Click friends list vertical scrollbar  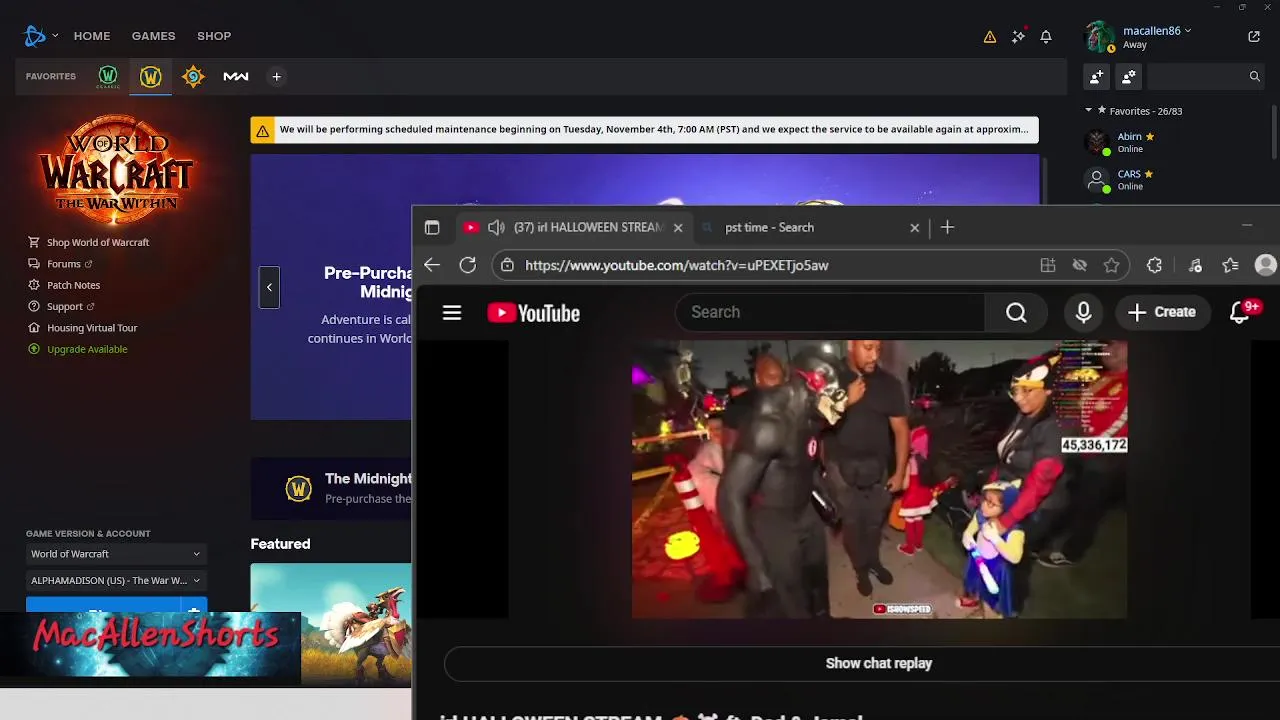1274,132
